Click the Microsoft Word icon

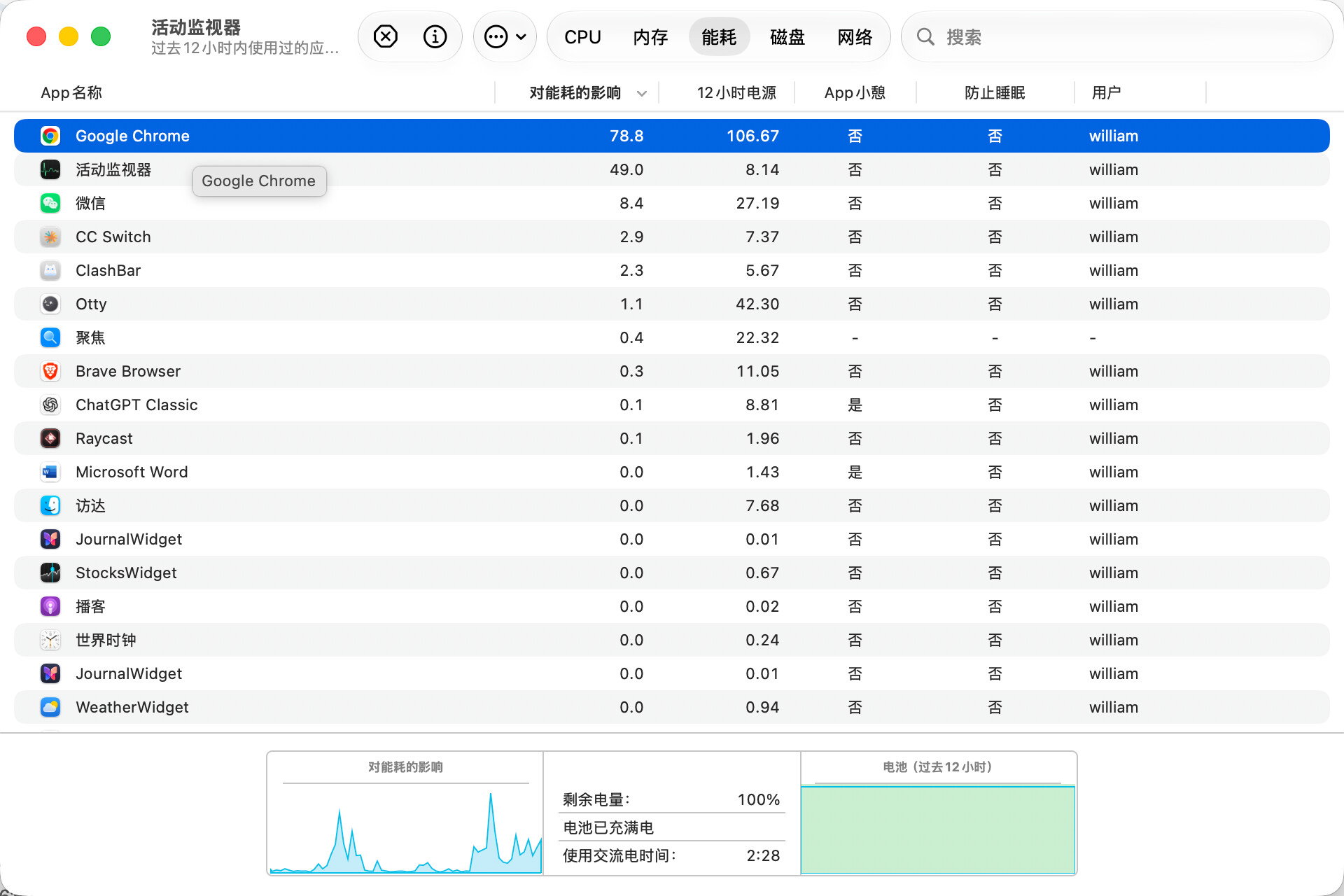click(50, 472)
